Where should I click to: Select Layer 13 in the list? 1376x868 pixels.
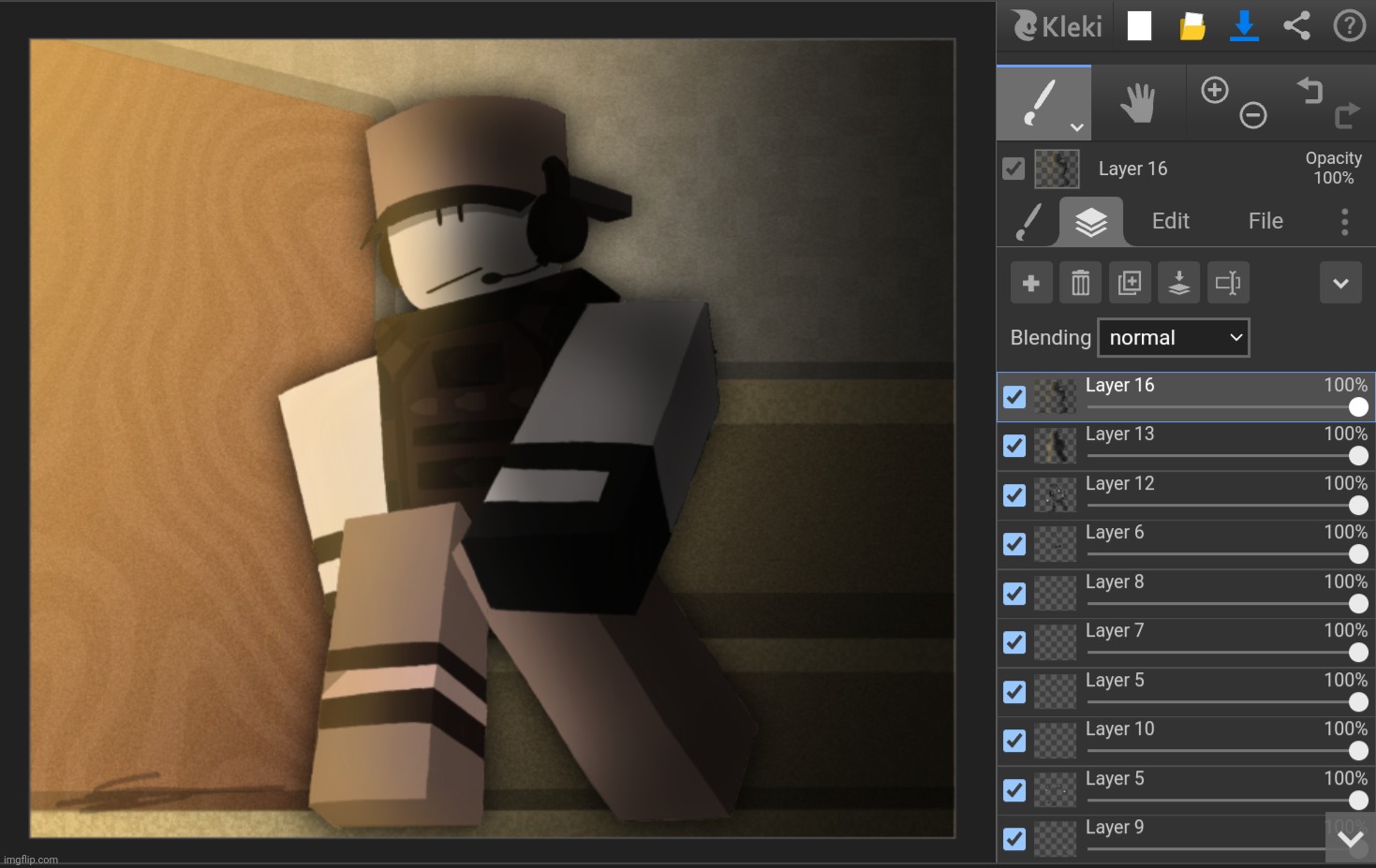pyautogui.click(x=1186, y=446)
